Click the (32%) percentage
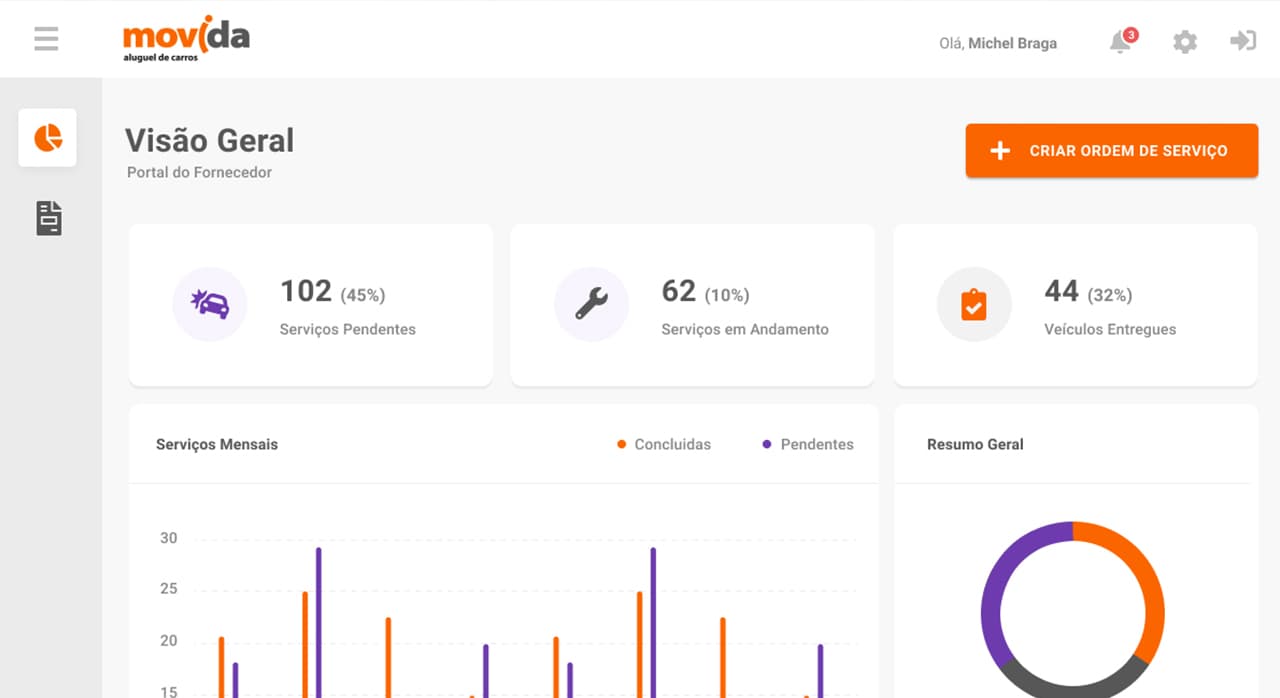Image resolution: width=1280 pixels, height=698 pixels. (1110, 295)
